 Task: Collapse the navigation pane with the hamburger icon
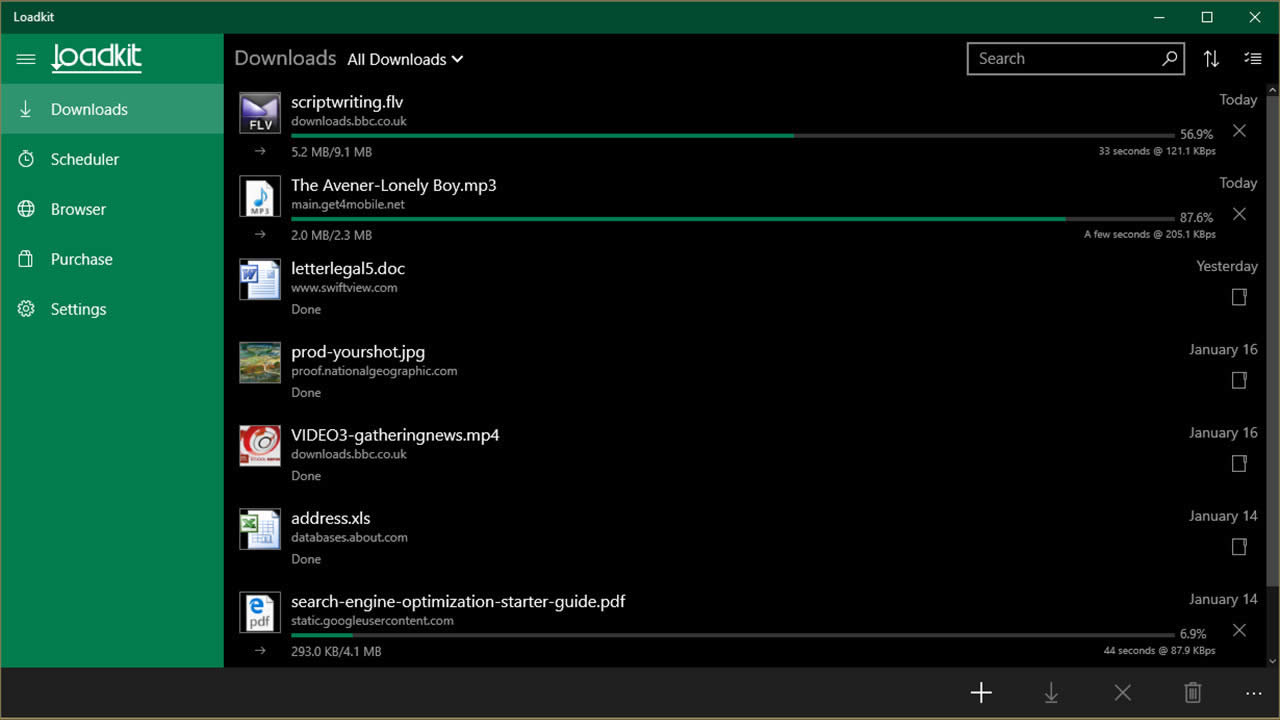(x=26, y=59)
